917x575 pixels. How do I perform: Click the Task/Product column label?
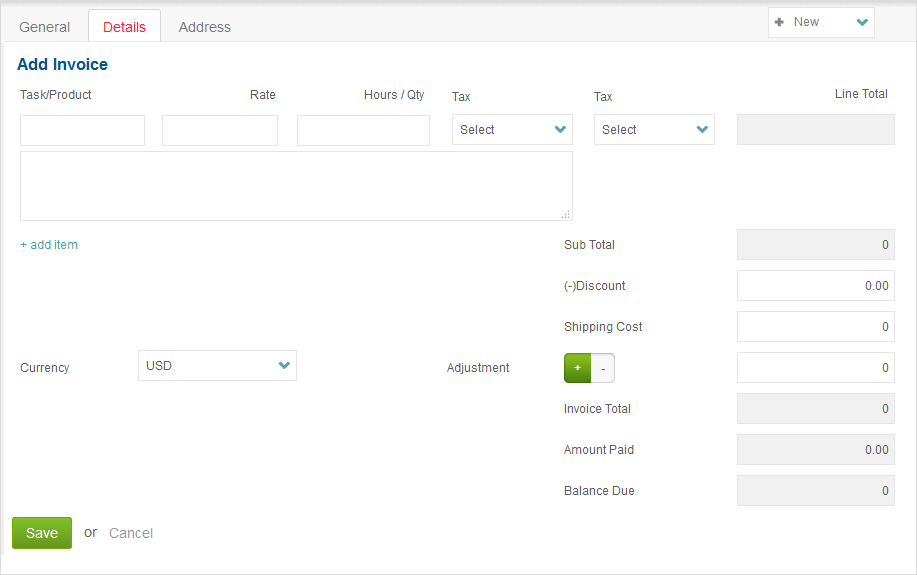(56, 95)
